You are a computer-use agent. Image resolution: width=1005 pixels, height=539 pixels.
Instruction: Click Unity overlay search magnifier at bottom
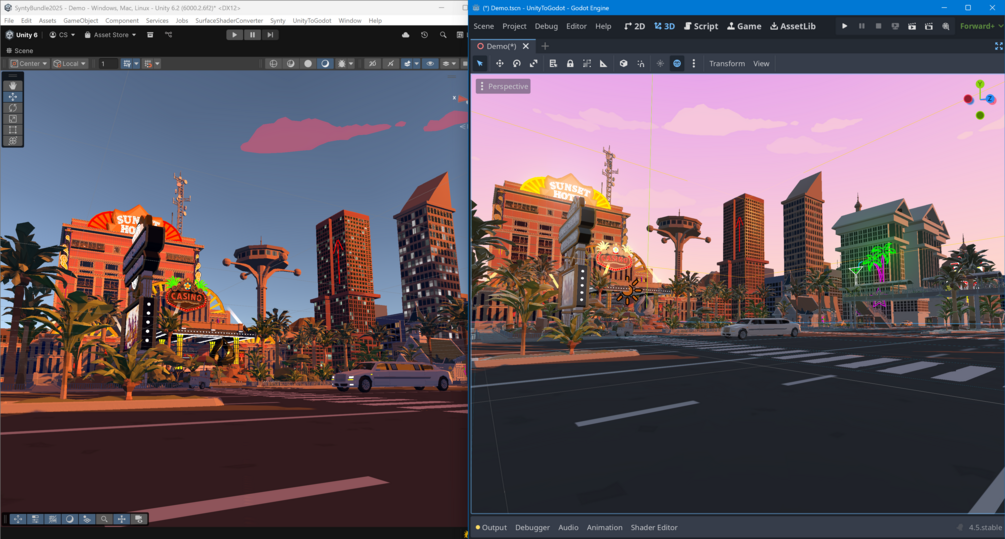tap(104, 519)
